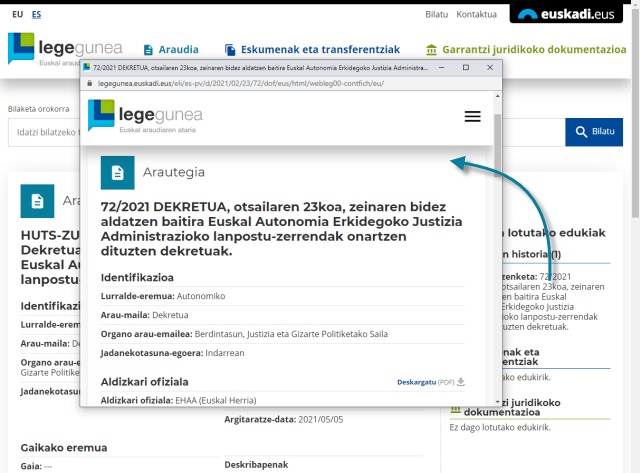
Task: Open the Araudia menu
Action: pyautogui.click(x=170, y=49)
